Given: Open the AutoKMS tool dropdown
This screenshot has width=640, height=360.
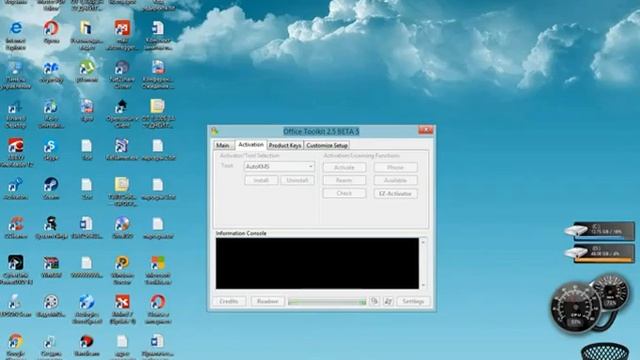Looking at the screenshot, I should click(279, 167).
